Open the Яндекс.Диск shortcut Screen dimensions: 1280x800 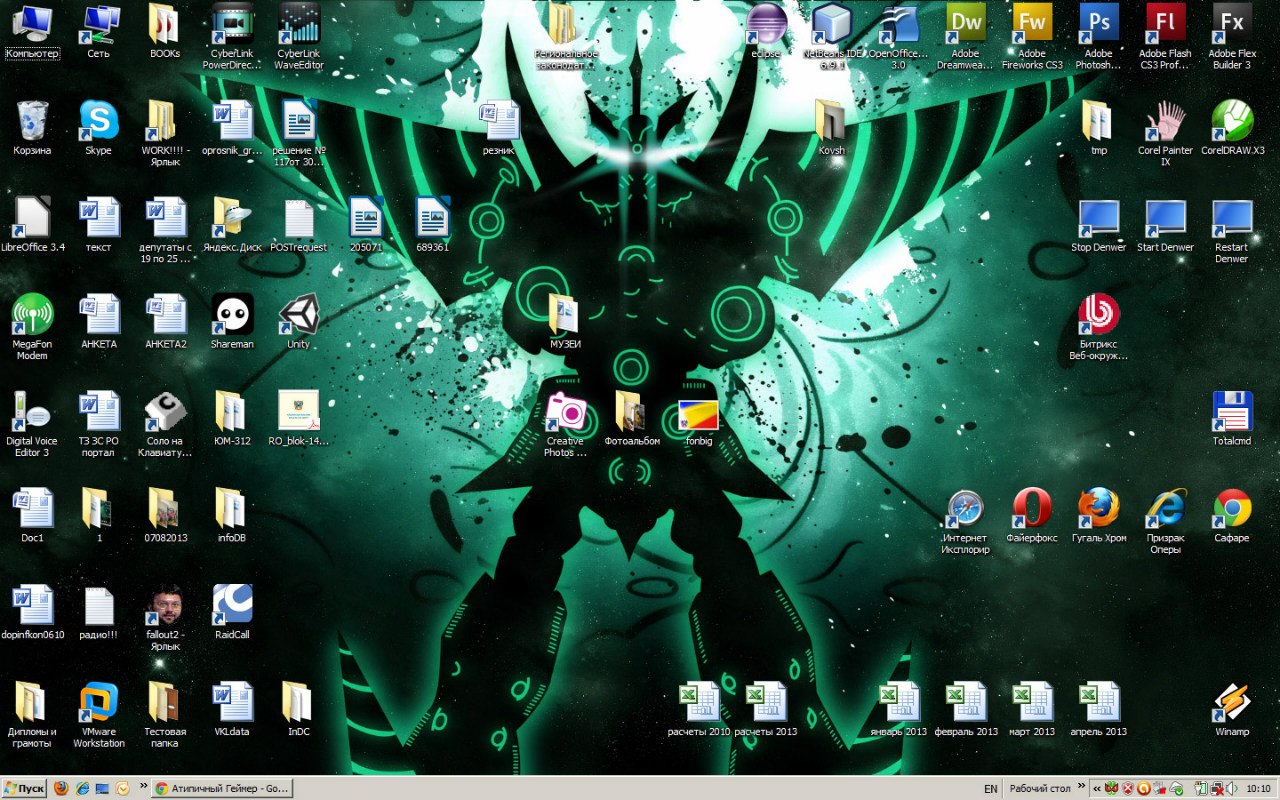[x=232, y=225]
